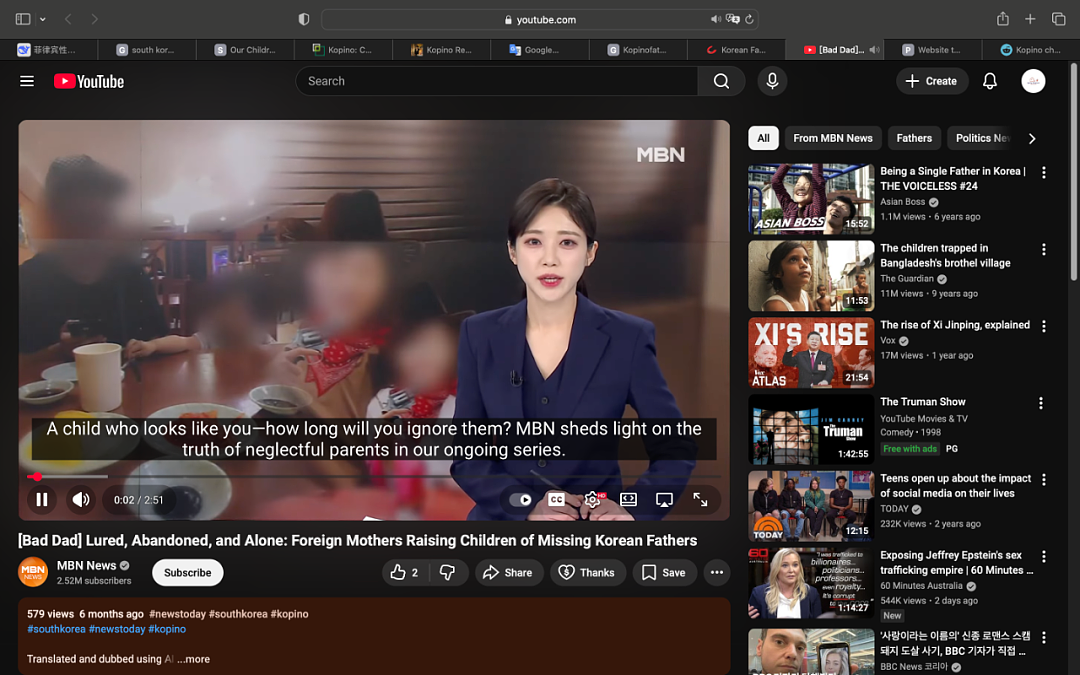Select the From MBN News chip
1080x675 pixels.
833,138
